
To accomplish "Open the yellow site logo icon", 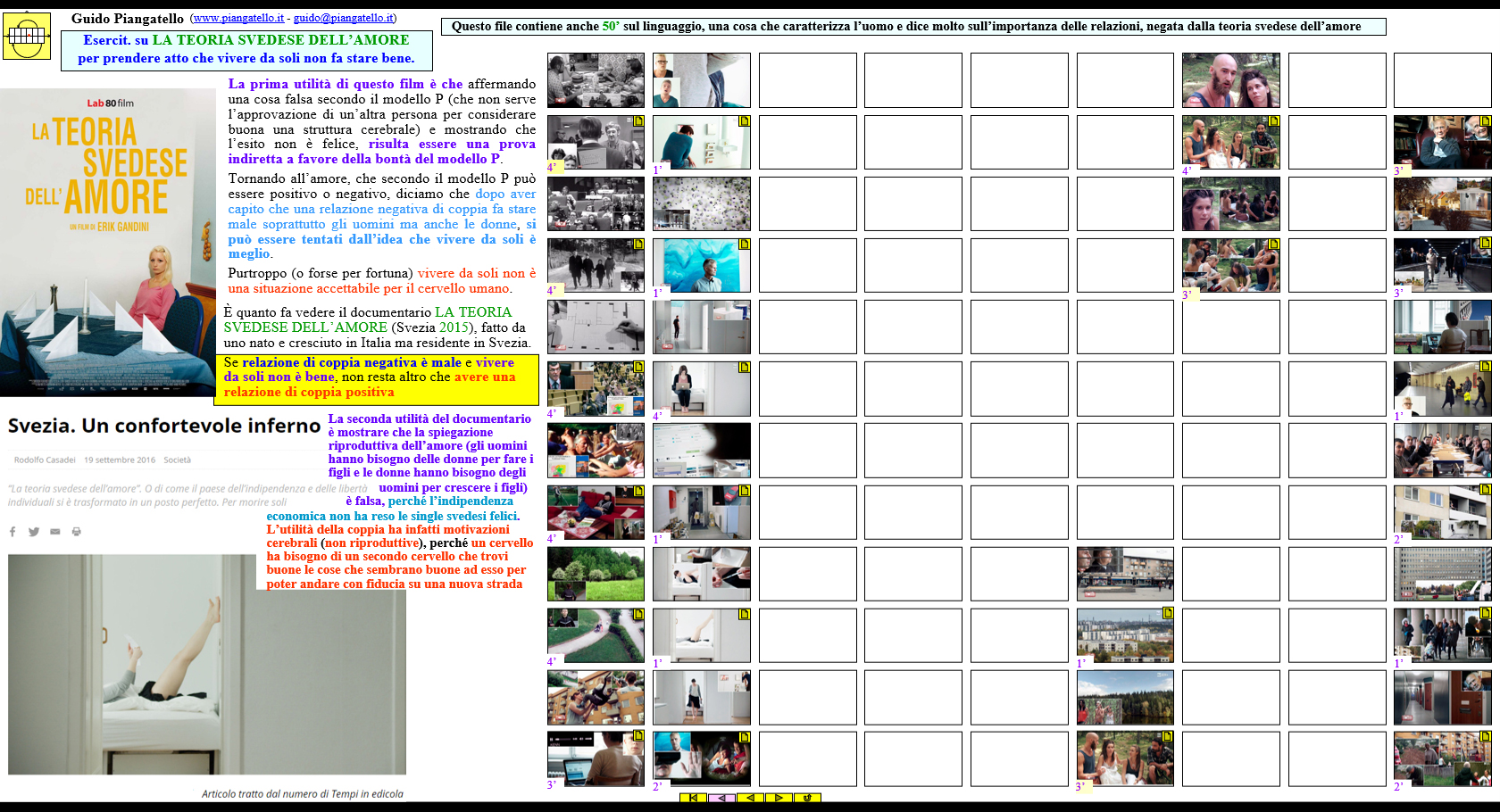I will pyautogui.click(x=27, y=36).
